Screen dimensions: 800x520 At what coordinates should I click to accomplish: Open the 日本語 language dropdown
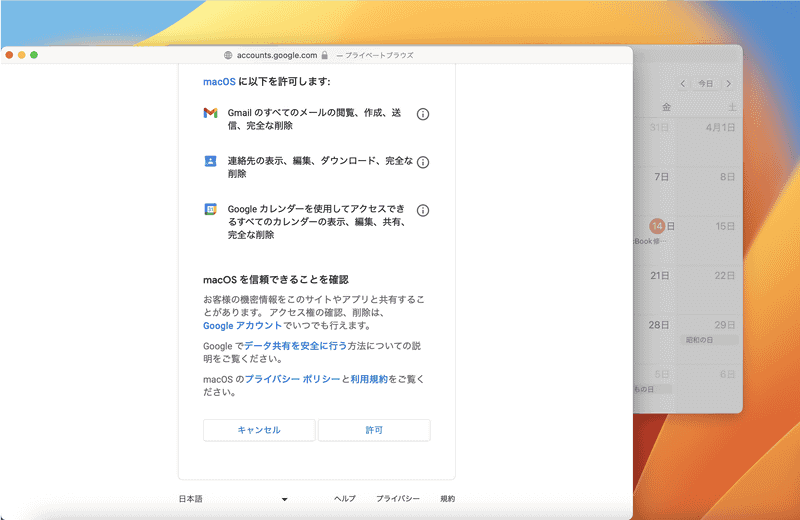[x=233, y=499]
